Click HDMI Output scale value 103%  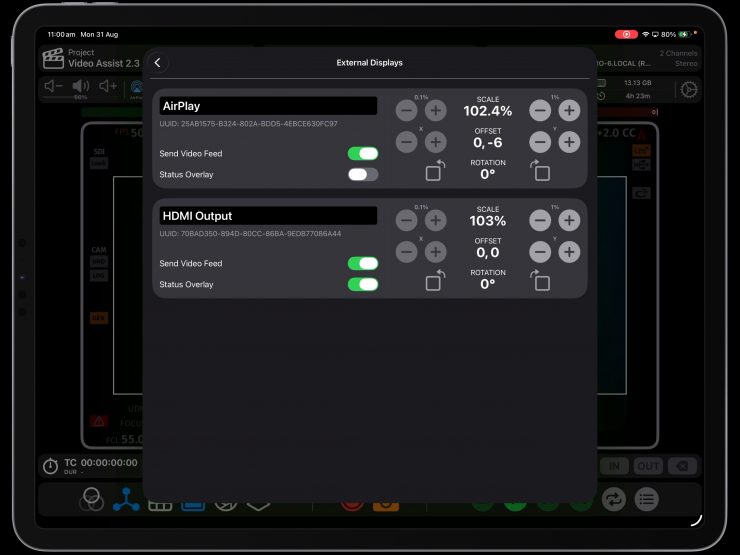tap(488, 221)
